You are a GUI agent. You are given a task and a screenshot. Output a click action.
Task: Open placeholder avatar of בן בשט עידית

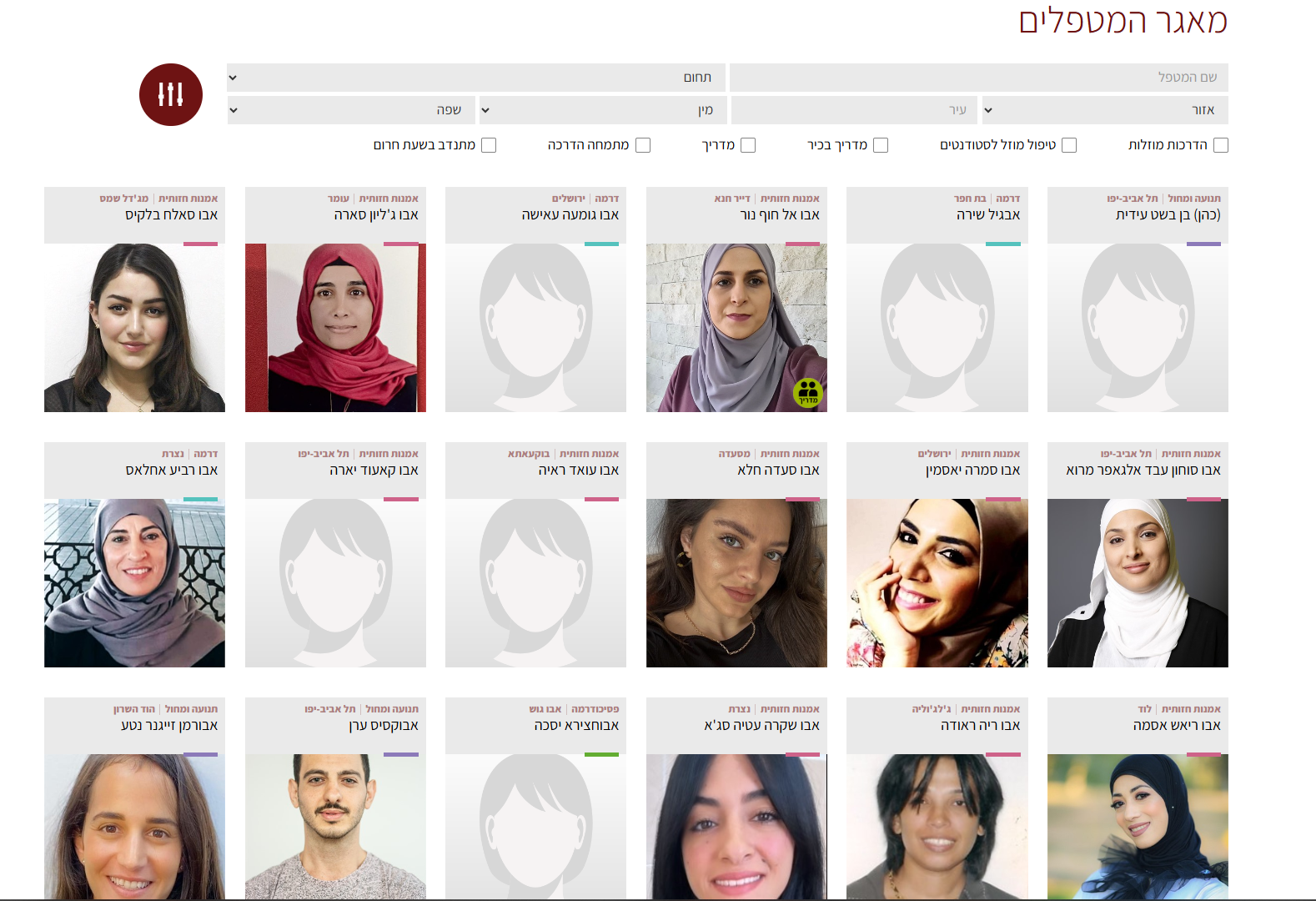[1138, 328]
